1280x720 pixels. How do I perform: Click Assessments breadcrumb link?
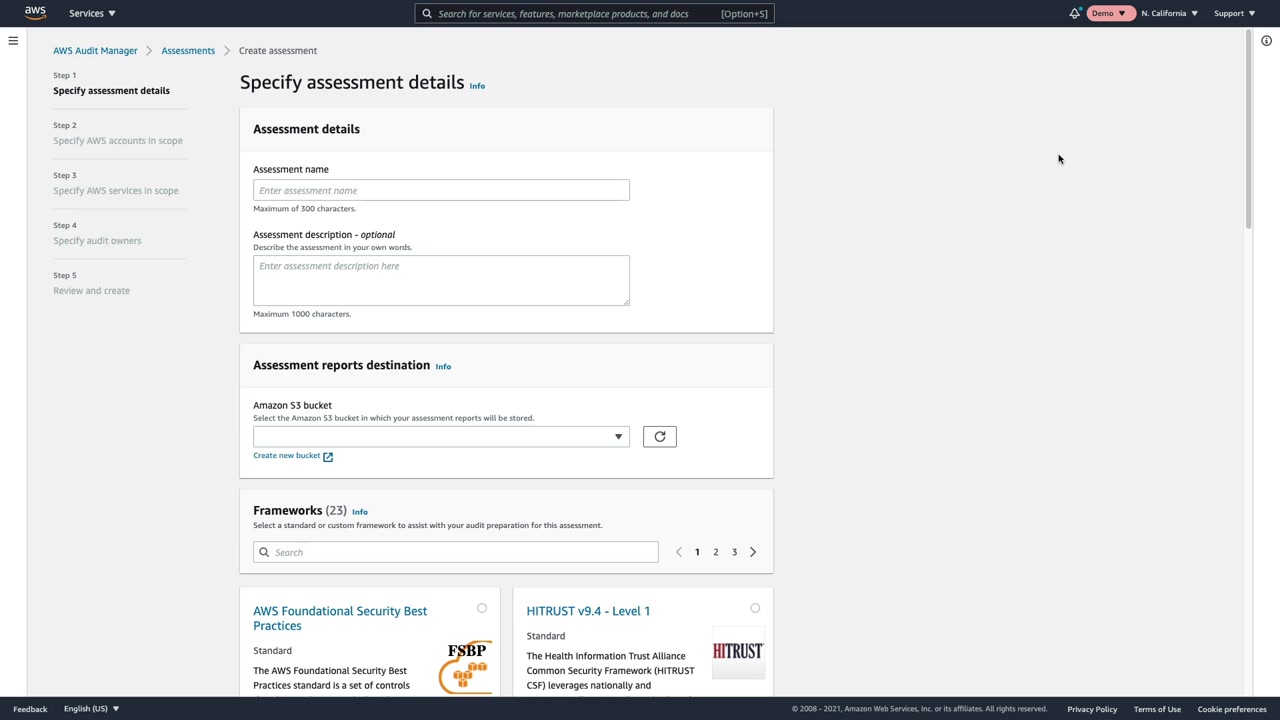point(188,51)
